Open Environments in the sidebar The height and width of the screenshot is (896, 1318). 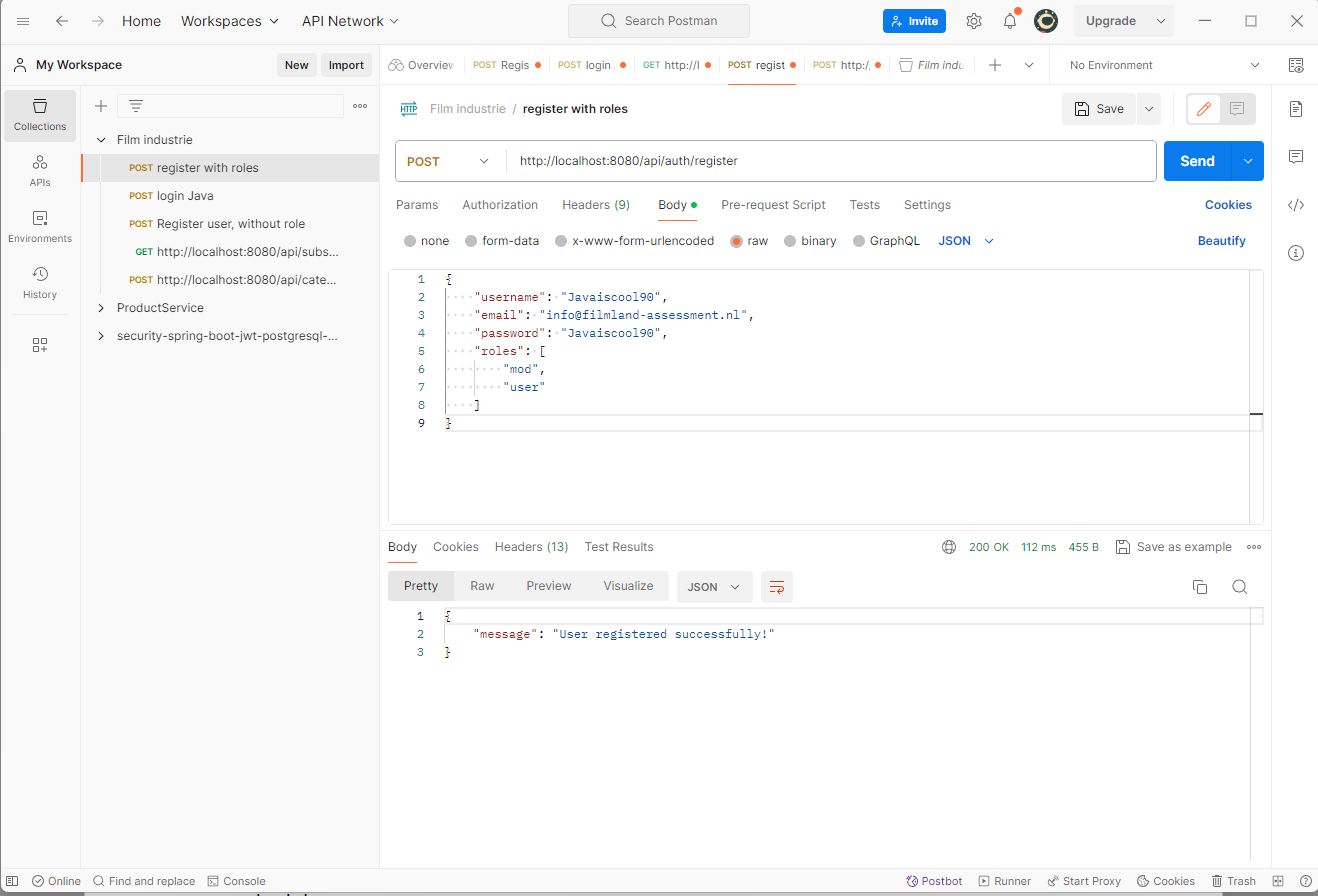click(40, 226)
